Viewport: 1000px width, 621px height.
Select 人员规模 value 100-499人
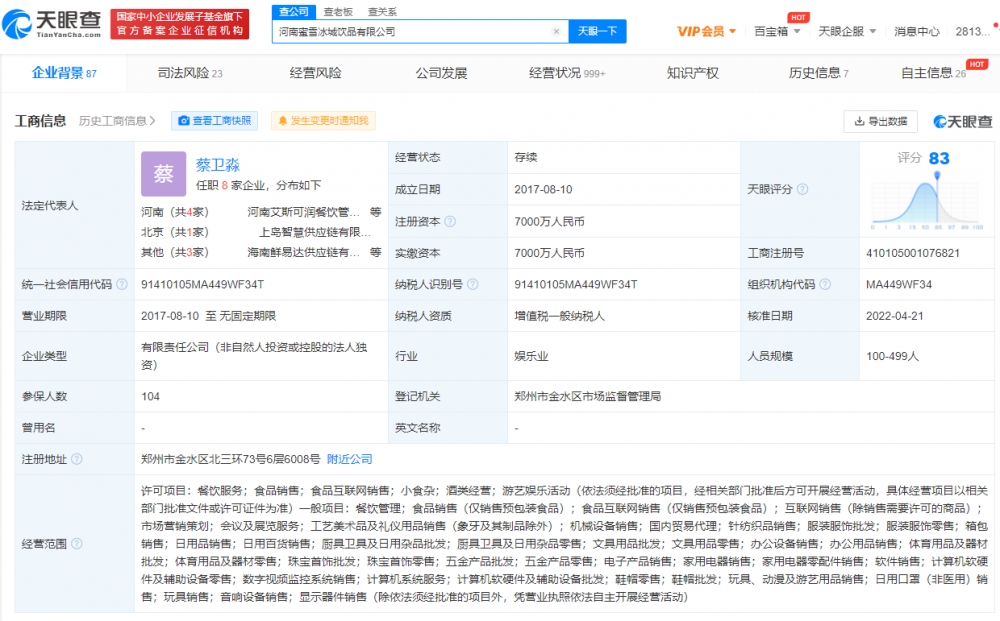tap(892, 356)
